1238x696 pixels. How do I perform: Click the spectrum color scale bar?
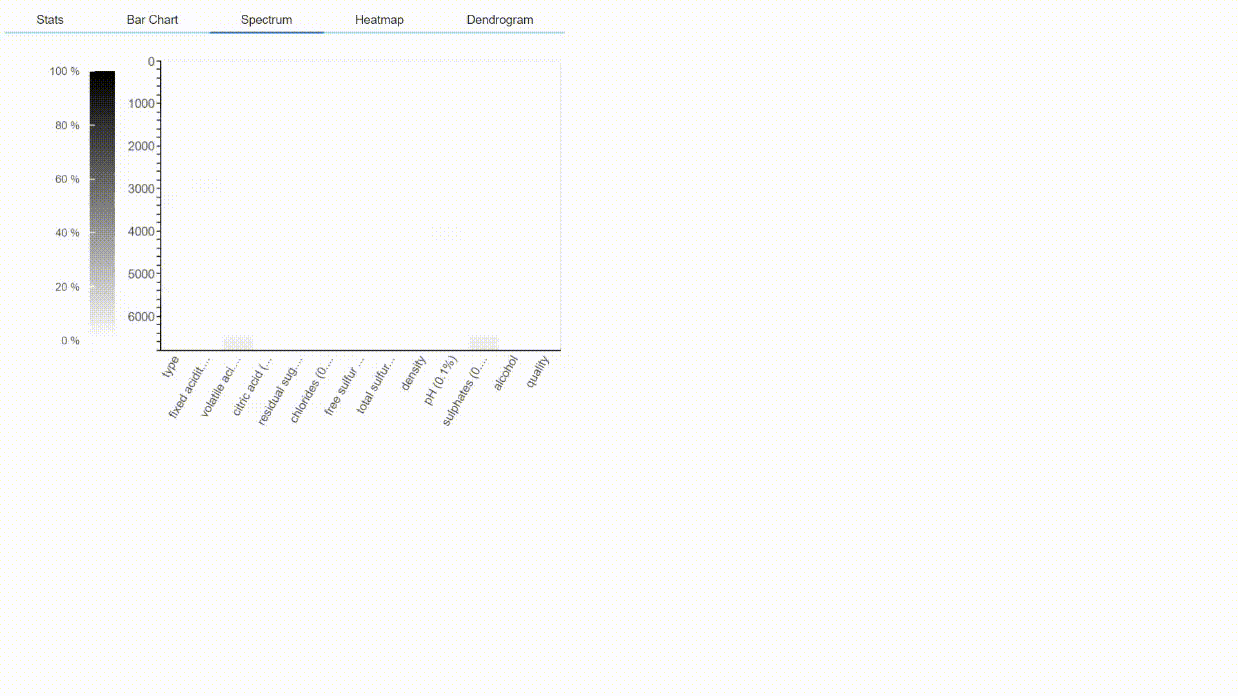102,204
